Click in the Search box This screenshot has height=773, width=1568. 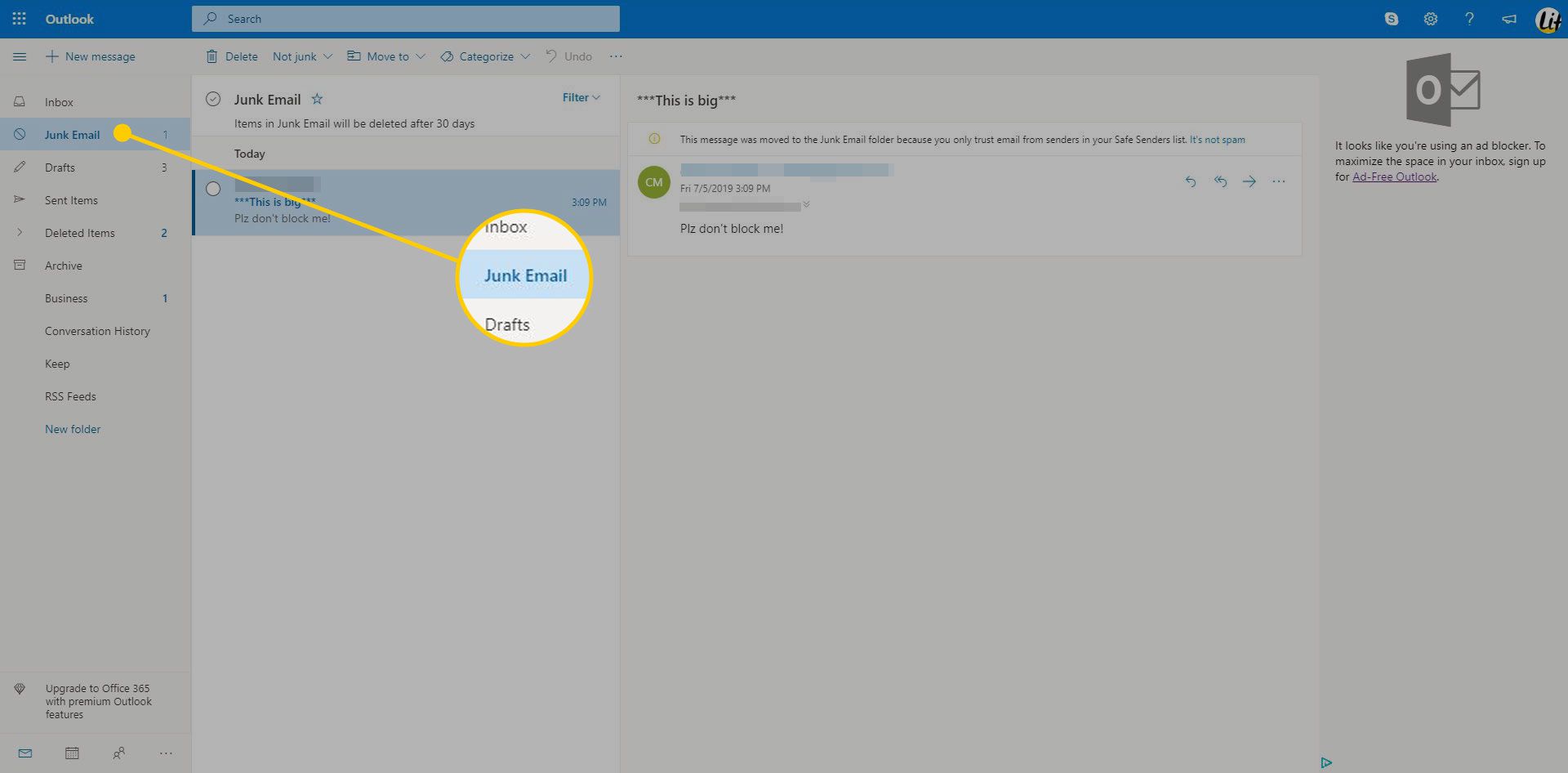coord(406,19)
